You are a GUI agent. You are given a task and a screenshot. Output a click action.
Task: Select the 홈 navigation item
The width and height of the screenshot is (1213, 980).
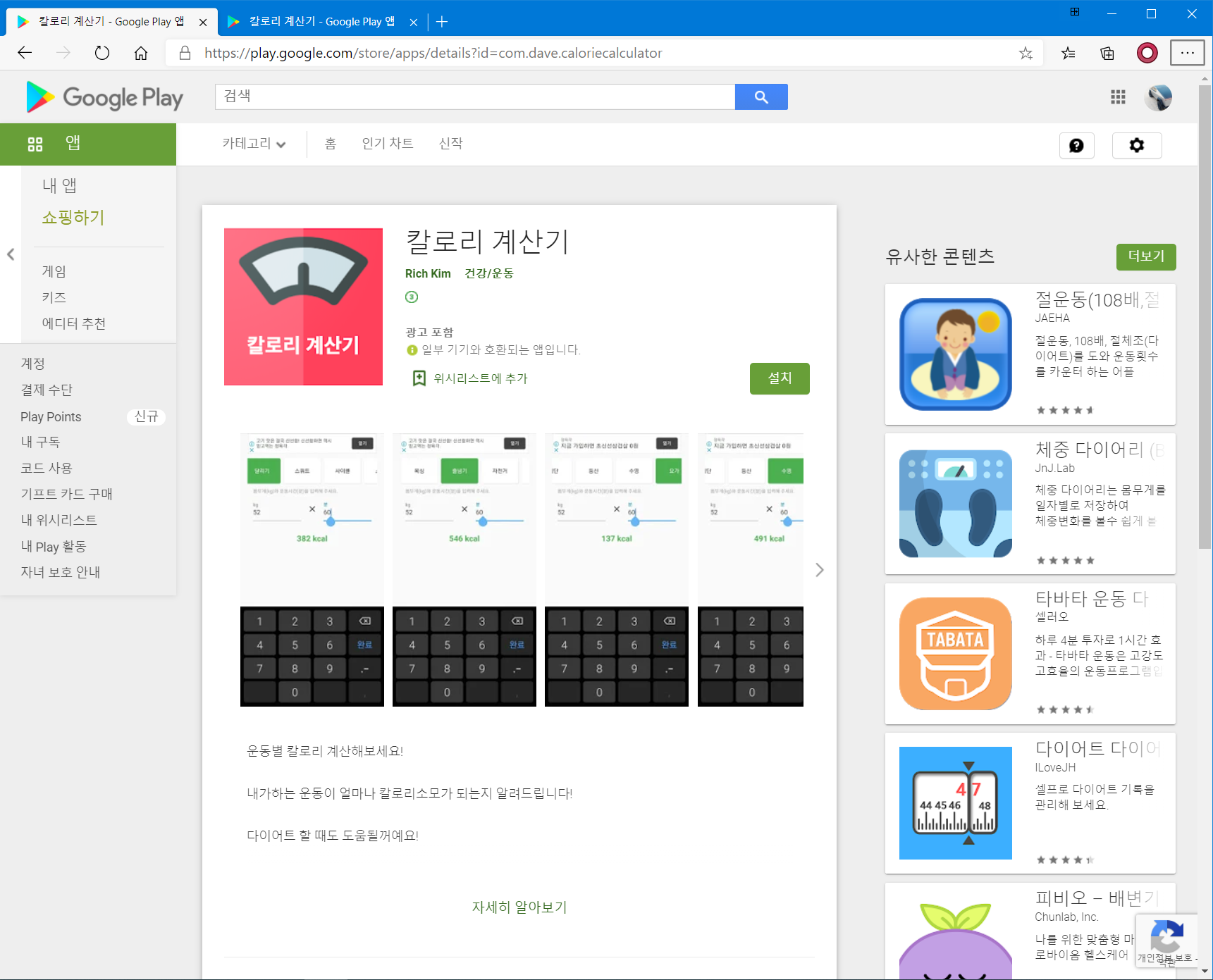point(331,144)
